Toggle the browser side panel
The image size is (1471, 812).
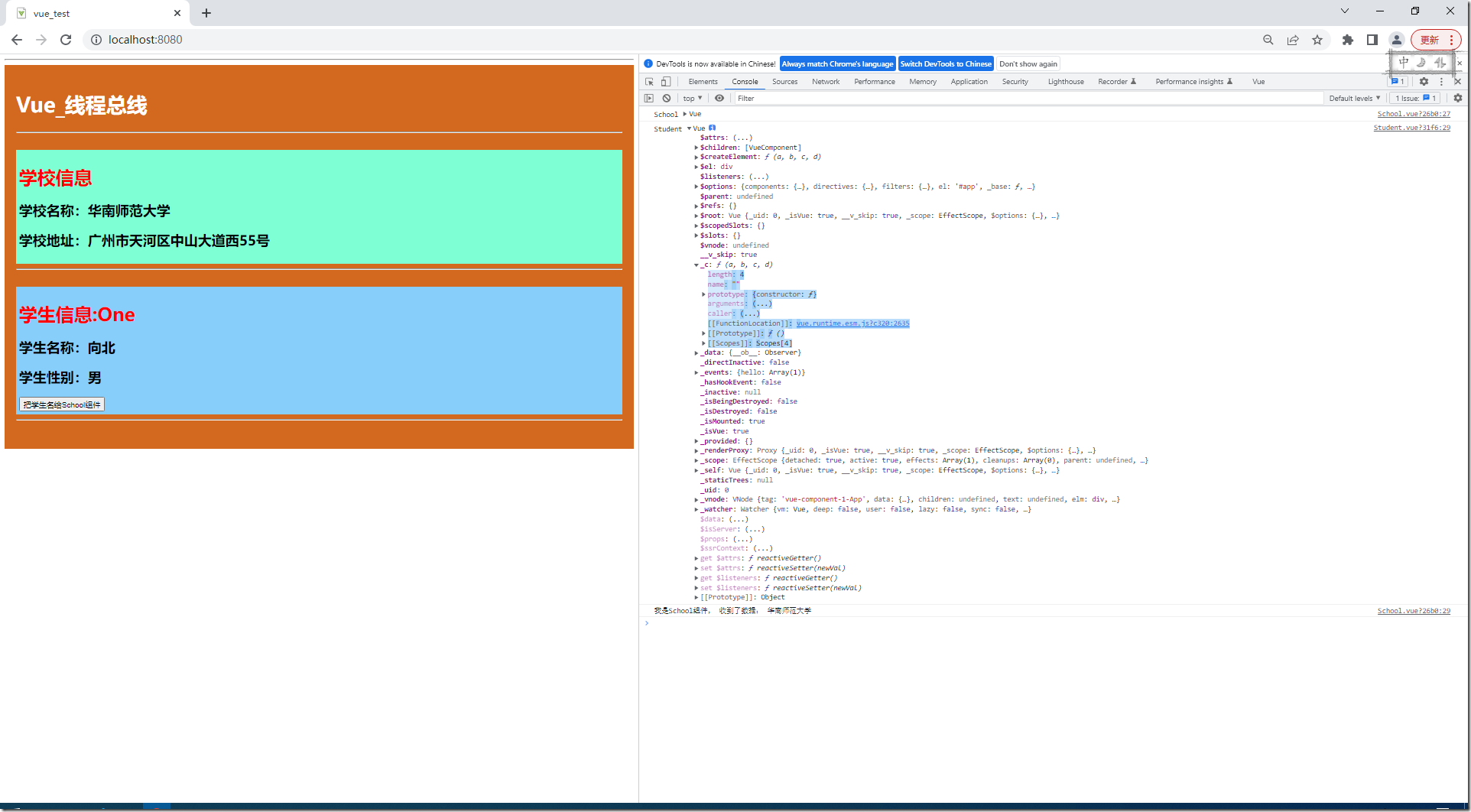pyautogui.click(x=1372, y=40)
